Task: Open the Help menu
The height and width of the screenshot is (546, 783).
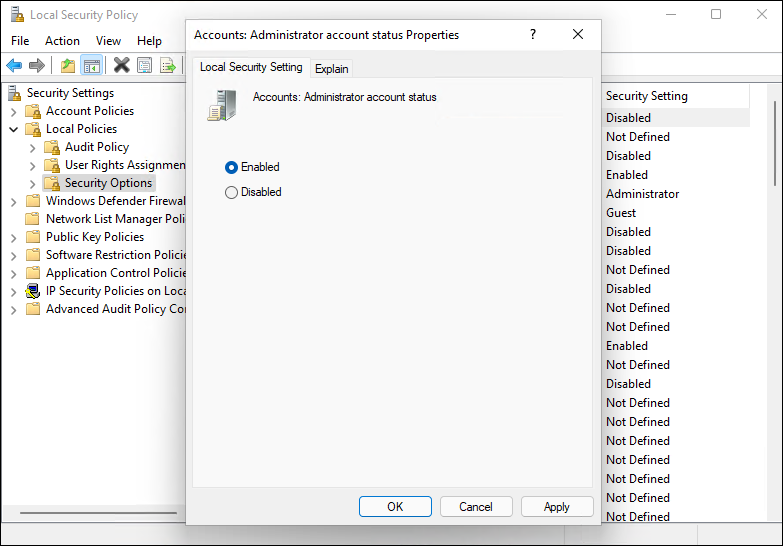Action: point(149,40)
